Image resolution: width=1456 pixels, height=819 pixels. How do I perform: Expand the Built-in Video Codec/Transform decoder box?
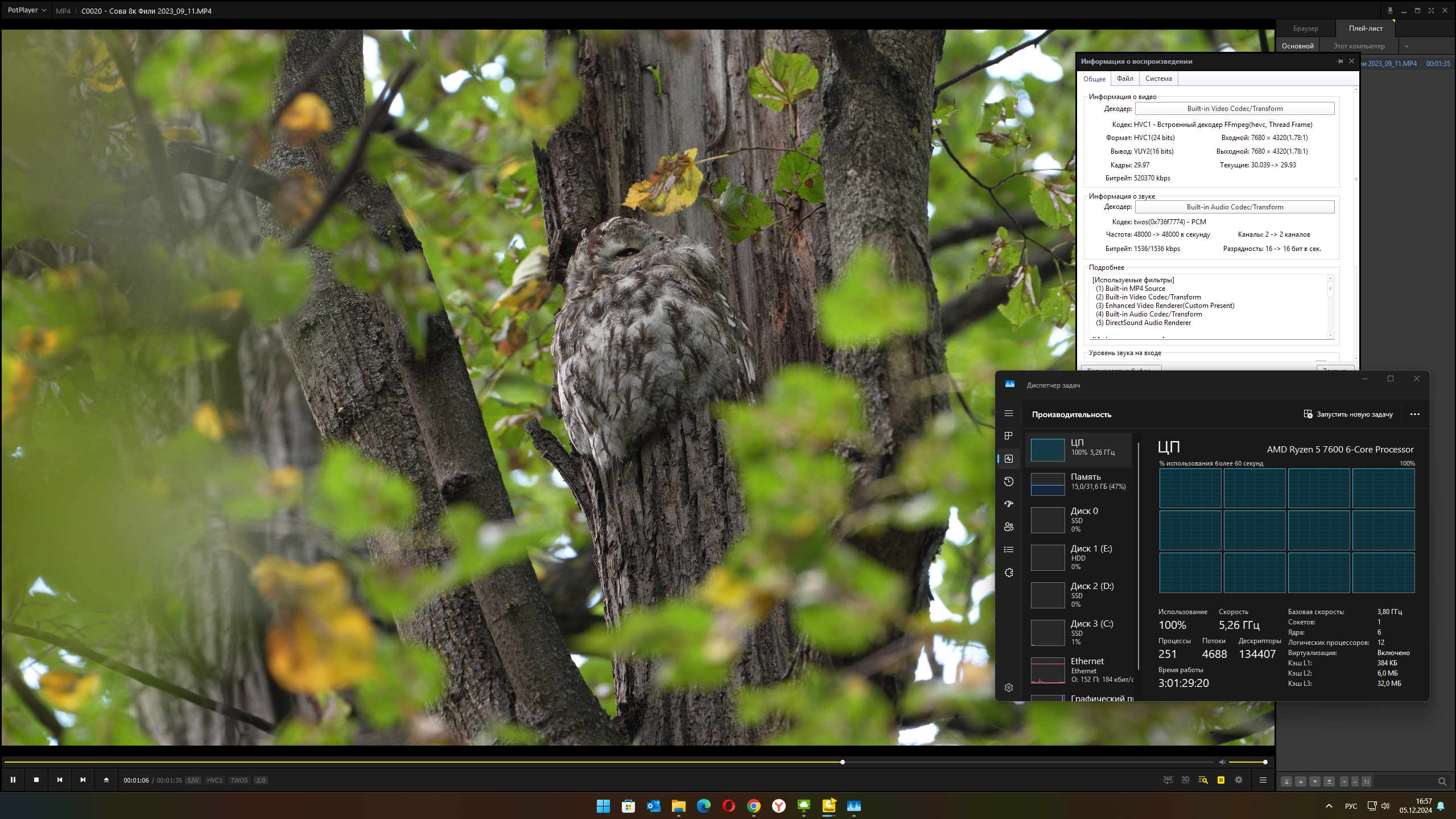tap(1234, 109)
